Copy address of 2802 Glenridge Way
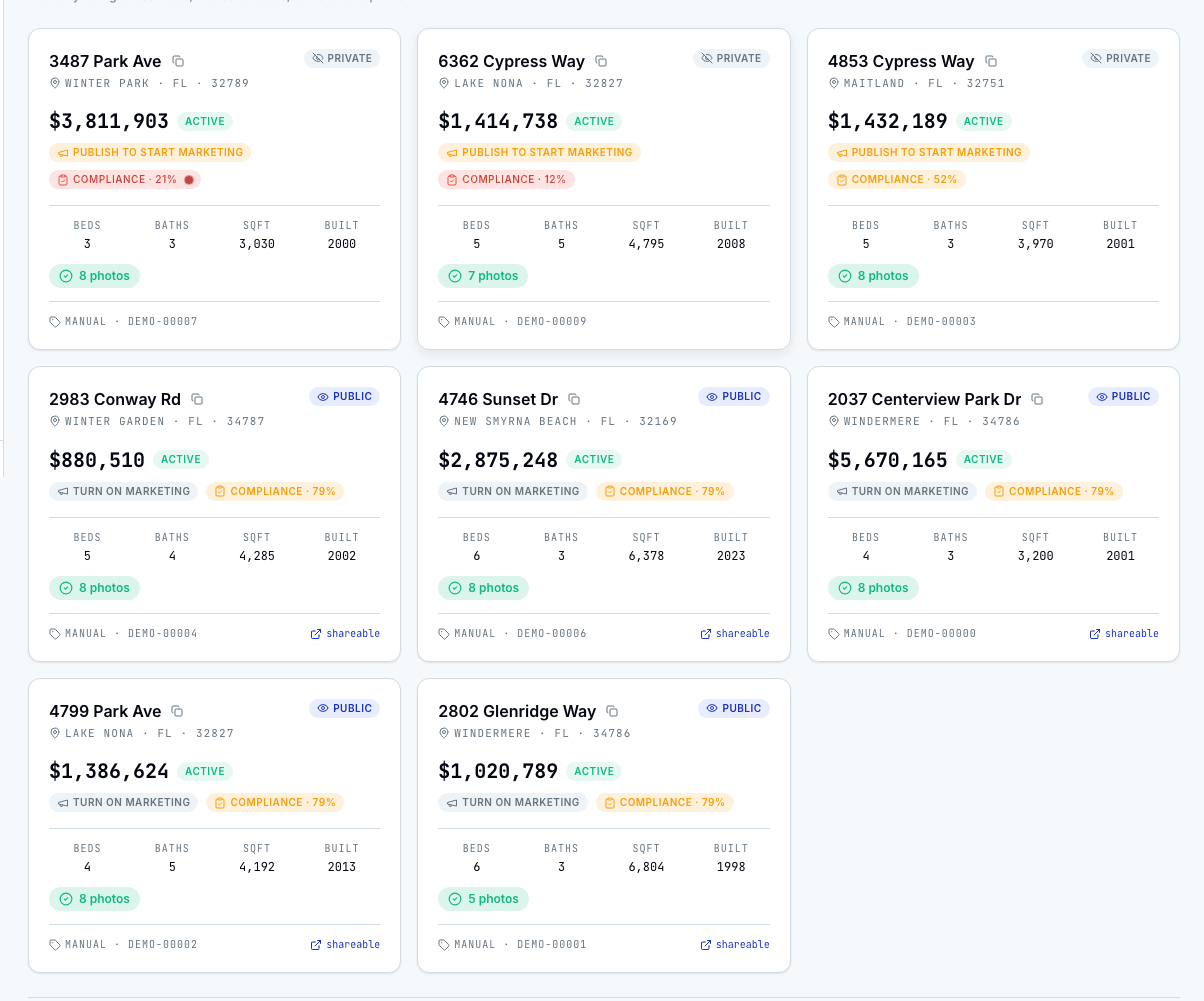 (612, 711)
